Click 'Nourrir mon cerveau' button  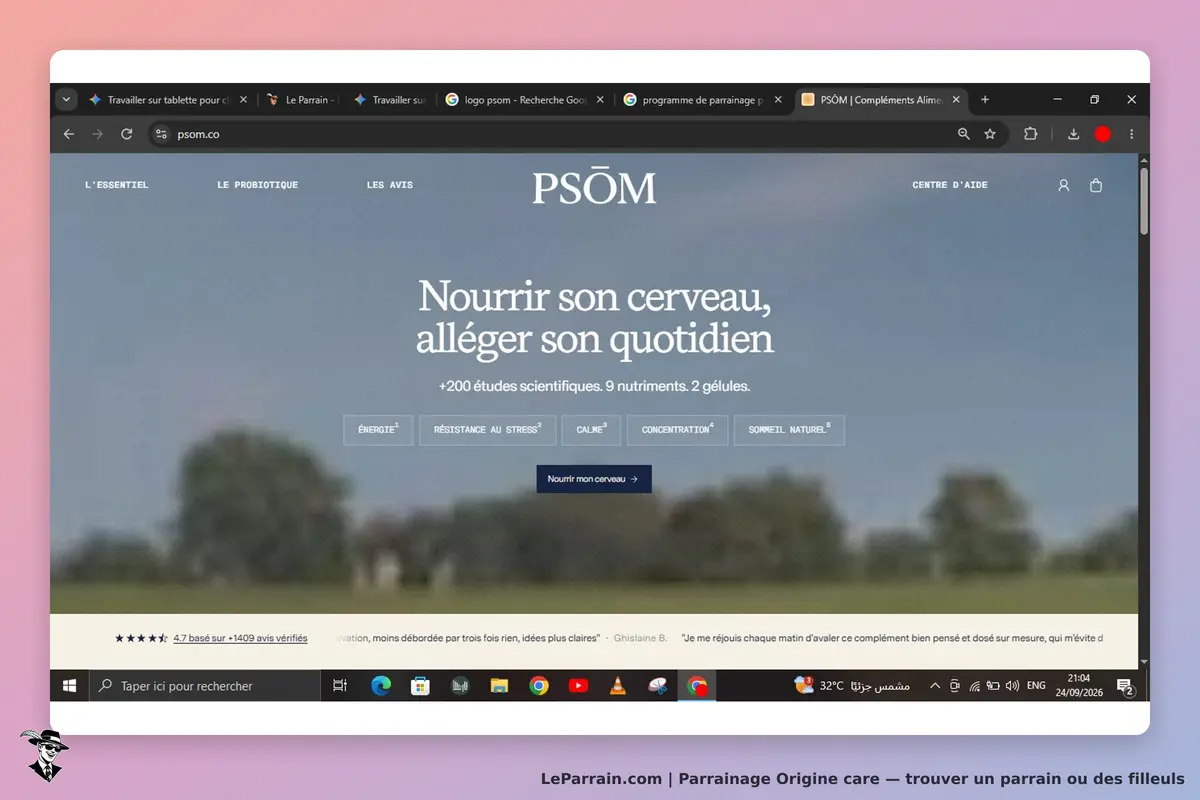(594, 479)
